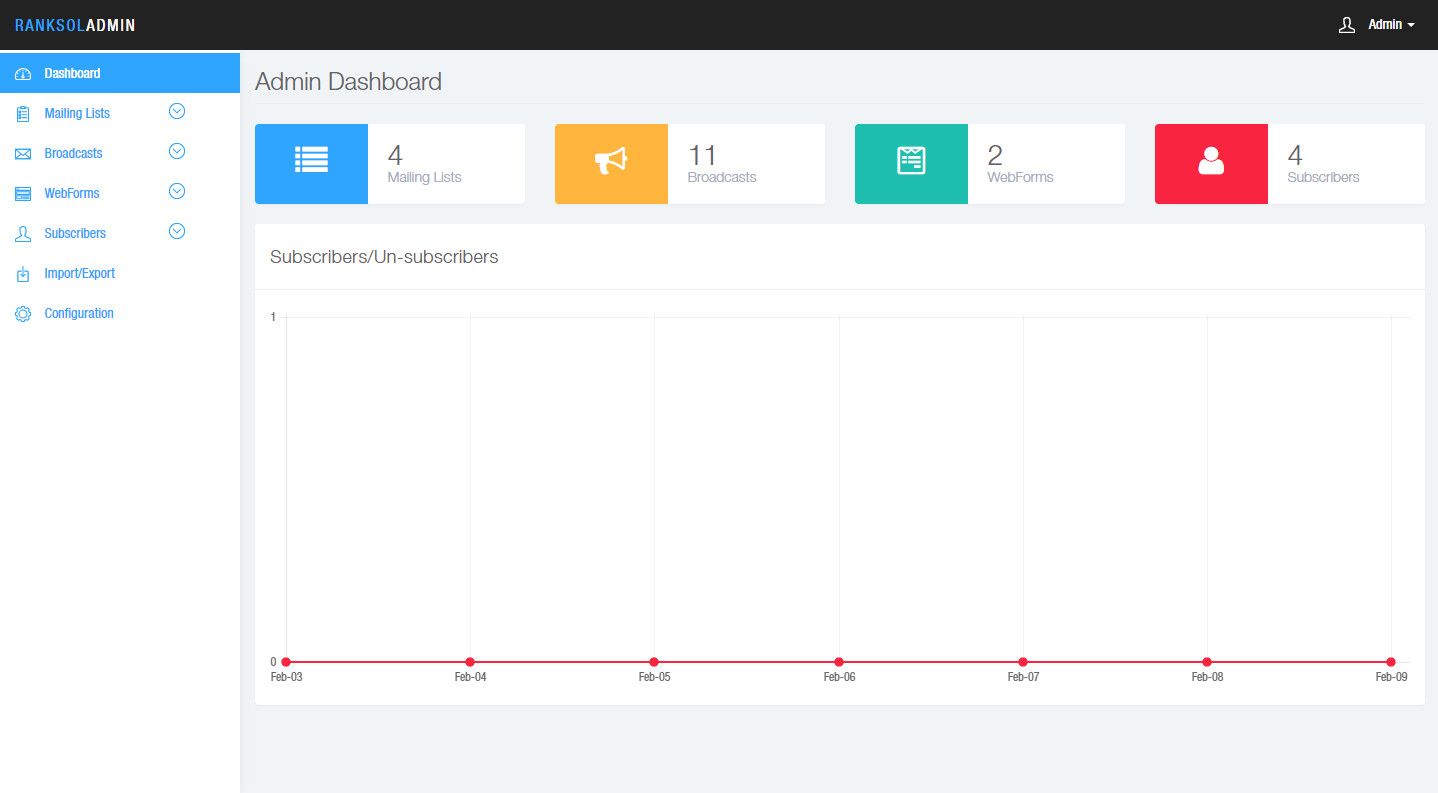
Task: Open Import/Export from the sidebar menu
Action: (x=79, y=274)
